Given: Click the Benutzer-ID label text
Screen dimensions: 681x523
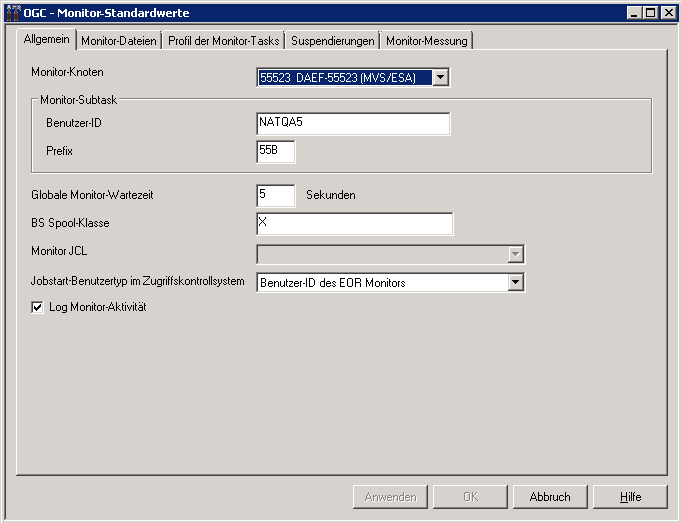Looking at the screenshot, I should pyautogui.click(x=74, y=123).
